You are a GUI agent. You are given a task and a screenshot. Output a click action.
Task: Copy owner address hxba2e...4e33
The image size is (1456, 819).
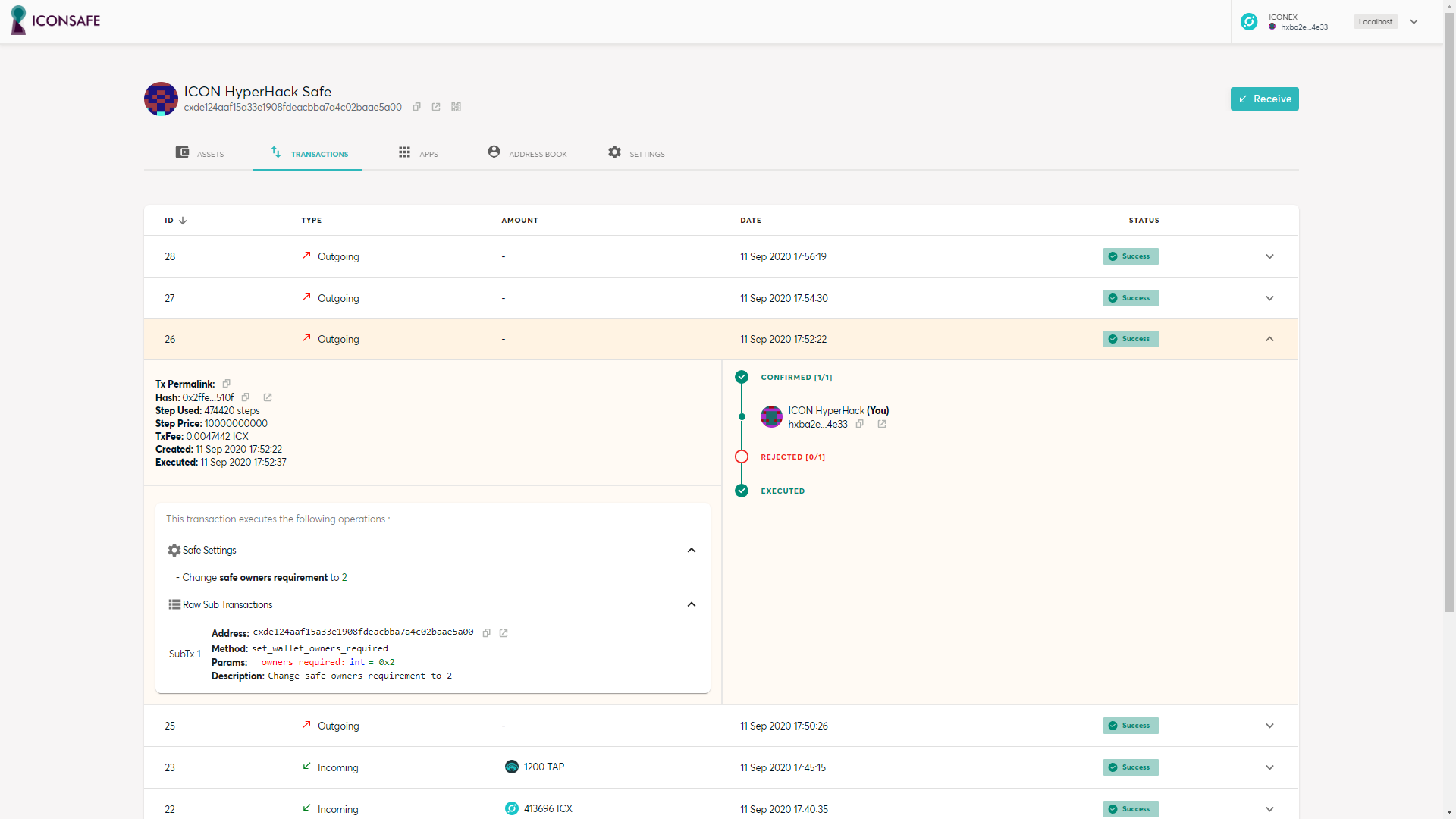pyautogui.click(x=860, y=424)
